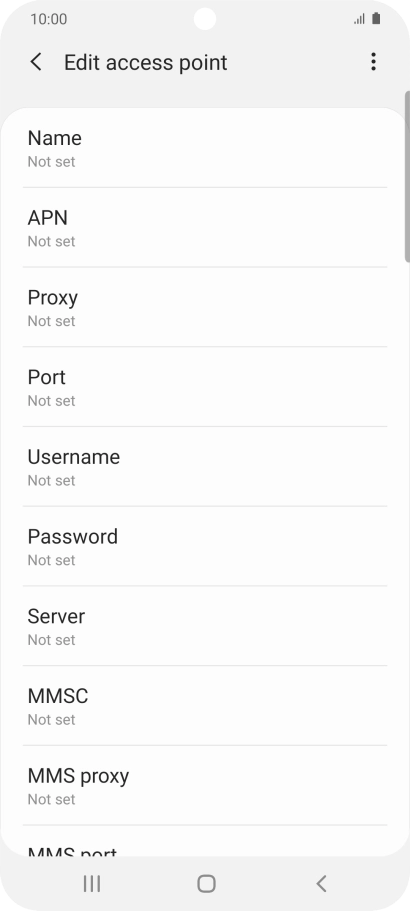This screenshot has height=911, width=410.
Task: Open the Name field
Action: point(205,148)
